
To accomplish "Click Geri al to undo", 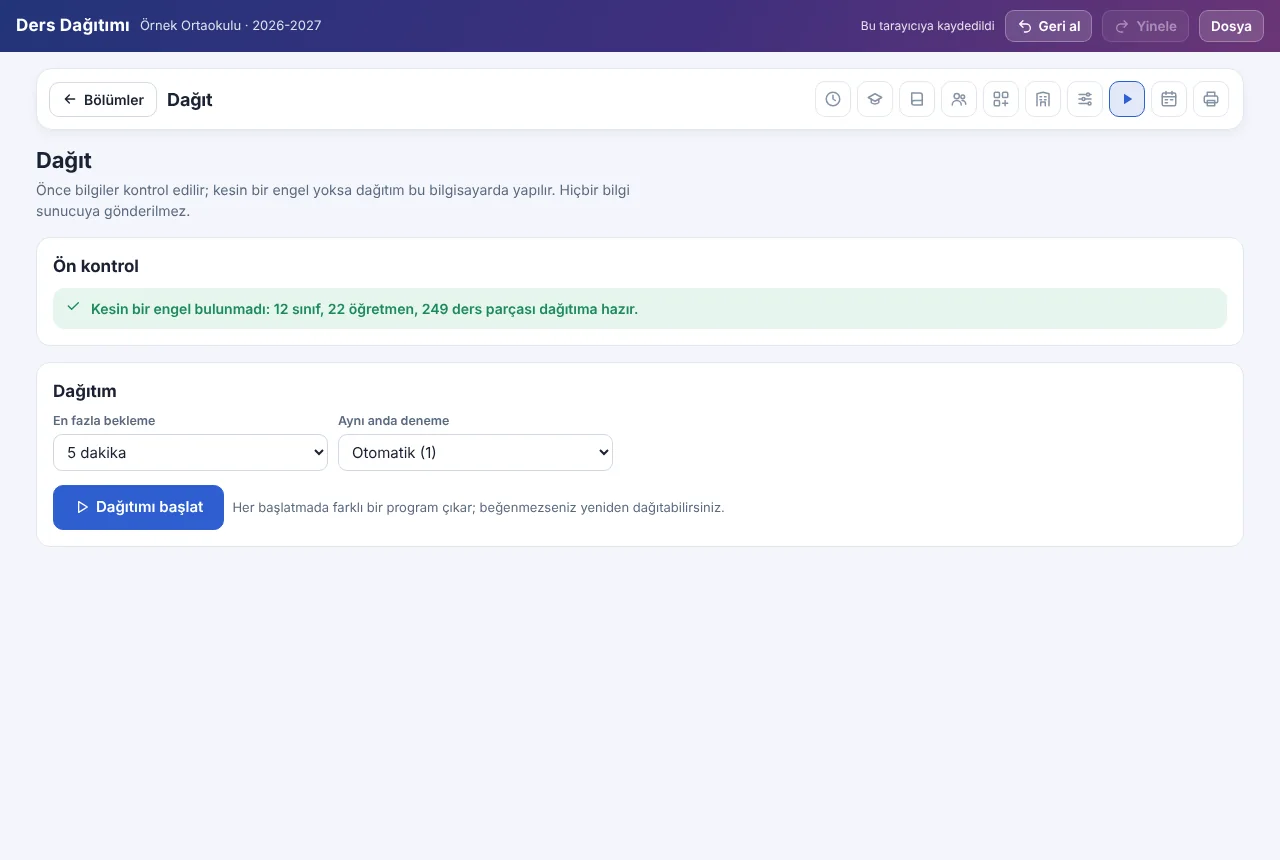I will (x=1048, y=26).
